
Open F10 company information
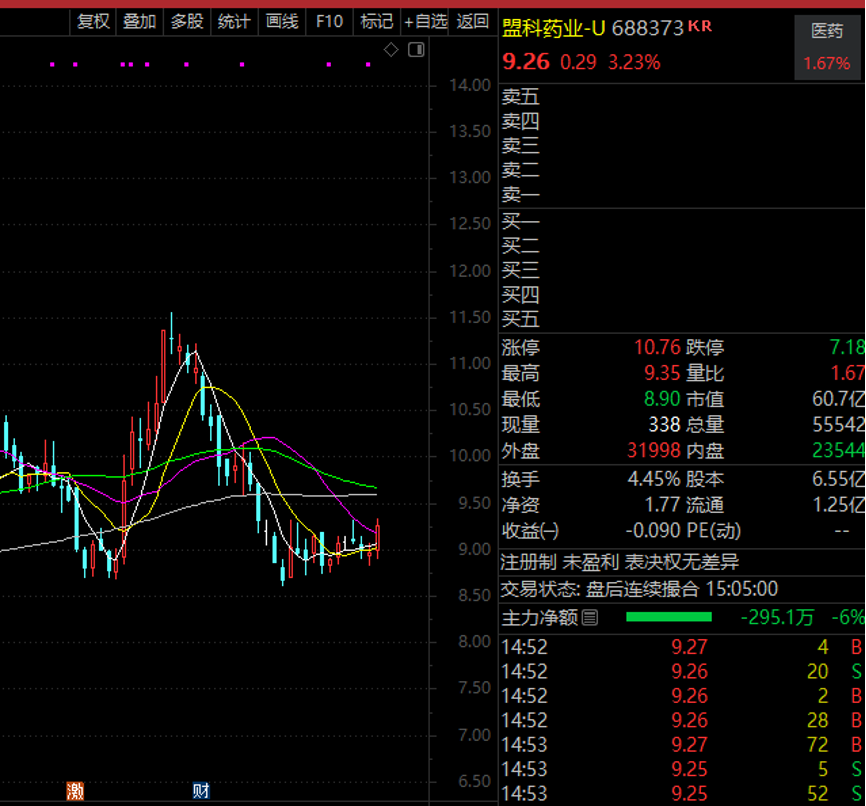point(329,21)
